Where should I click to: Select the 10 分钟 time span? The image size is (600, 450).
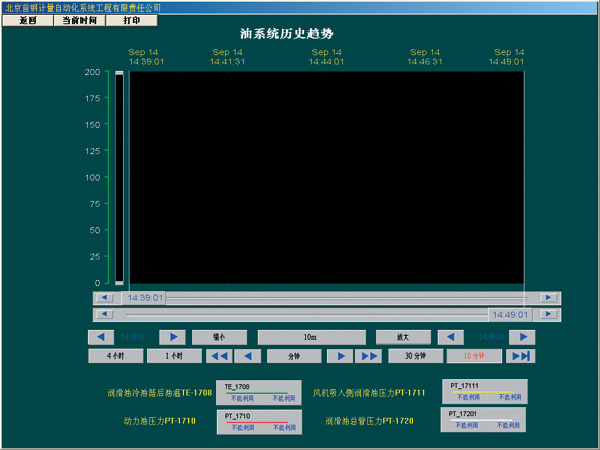pos(473,355)
